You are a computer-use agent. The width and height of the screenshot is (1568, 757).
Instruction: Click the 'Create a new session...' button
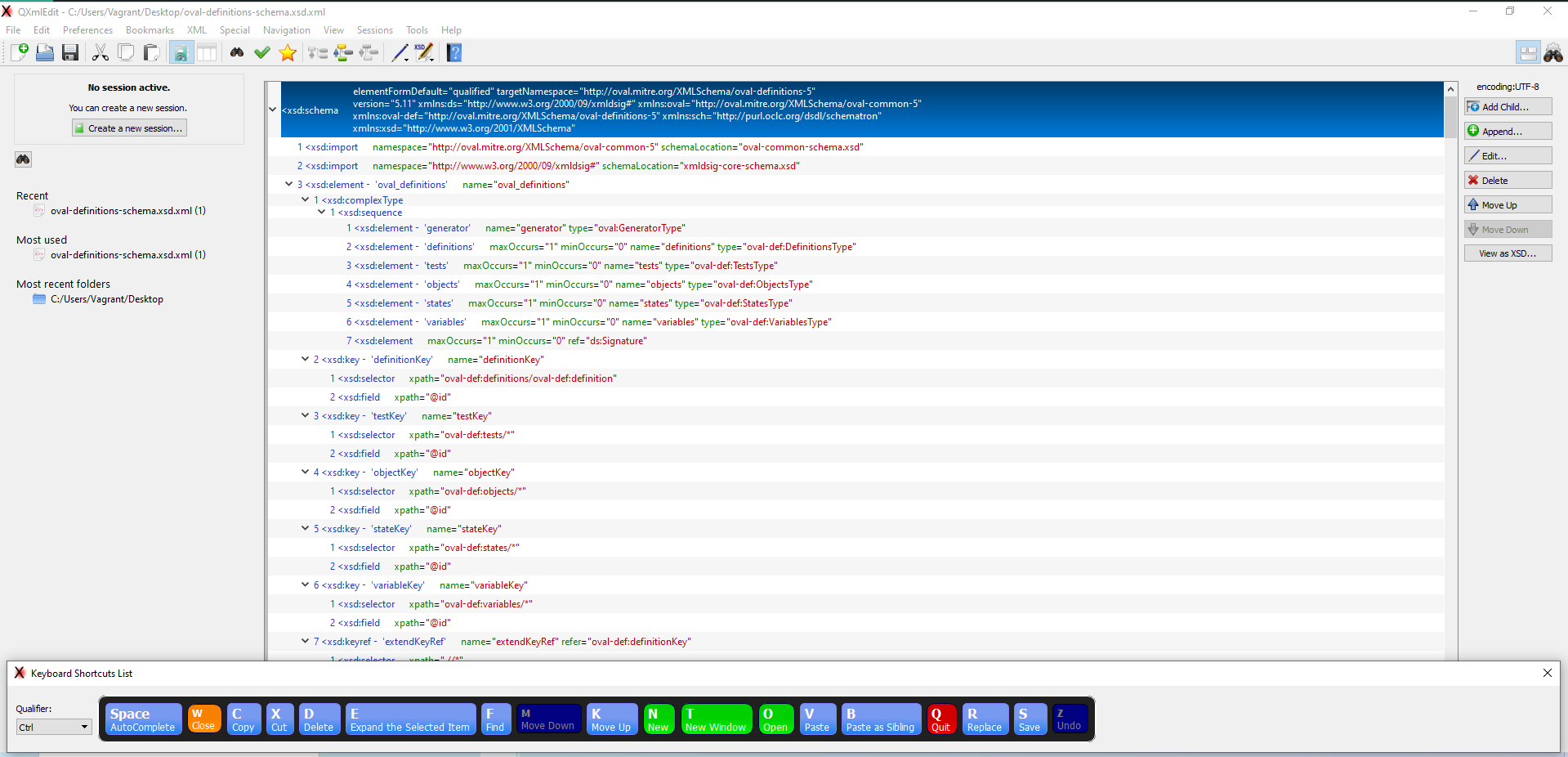[x=128, y=128]
